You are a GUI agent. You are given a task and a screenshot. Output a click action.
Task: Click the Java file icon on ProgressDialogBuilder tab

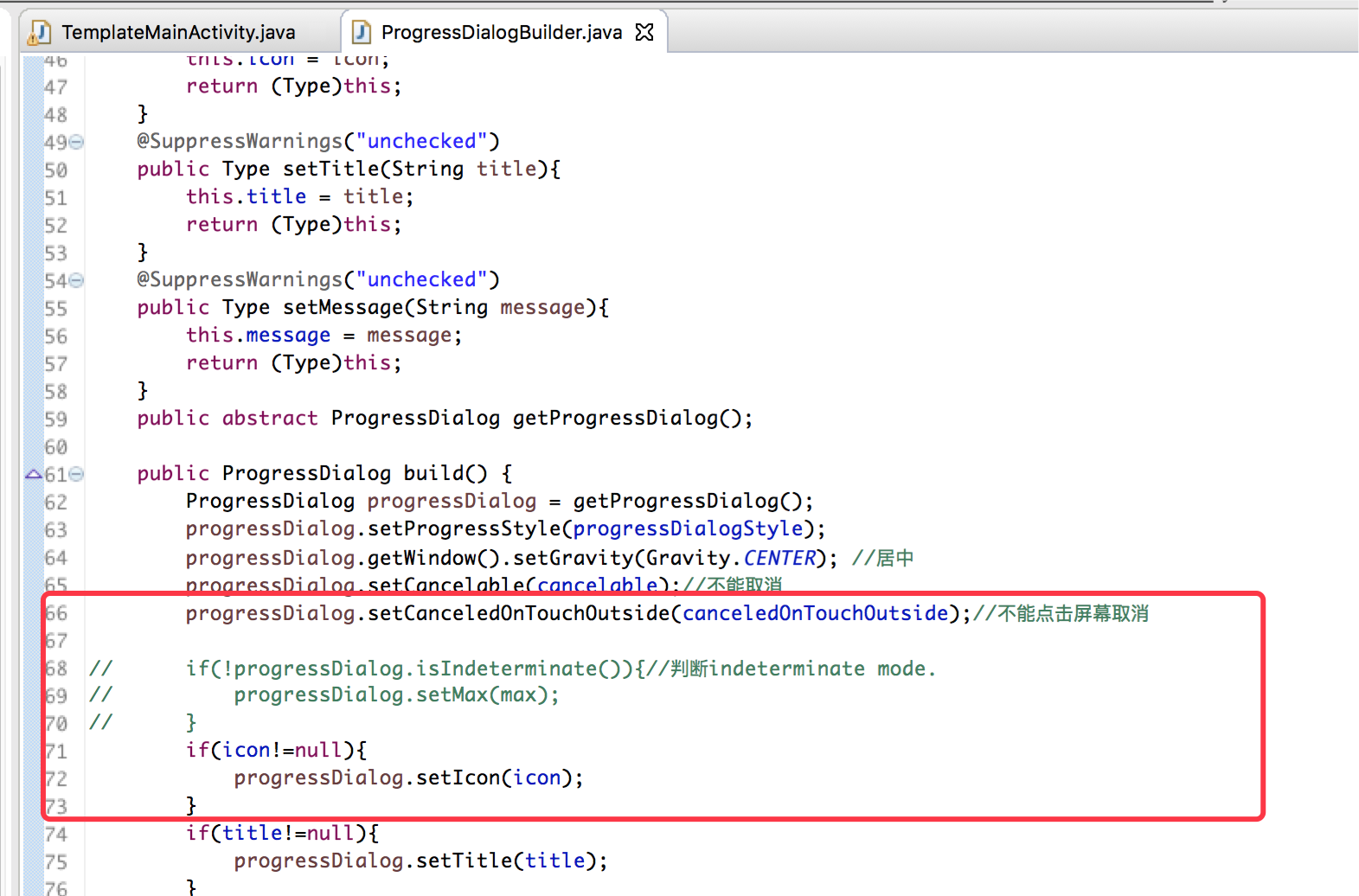pyautogui.click(x=362, y=33)
